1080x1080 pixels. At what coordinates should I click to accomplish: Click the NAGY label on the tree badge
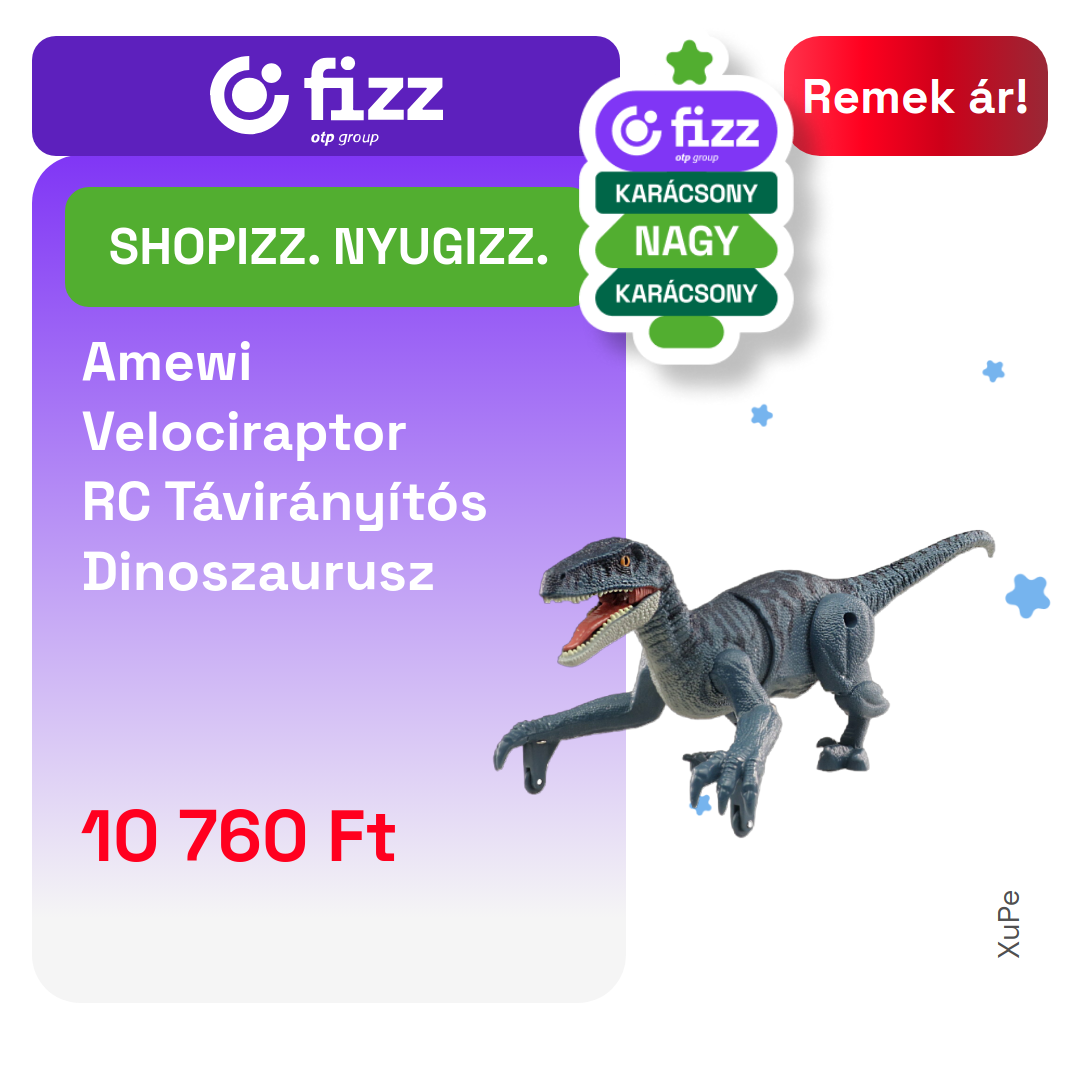coord(686,241)
